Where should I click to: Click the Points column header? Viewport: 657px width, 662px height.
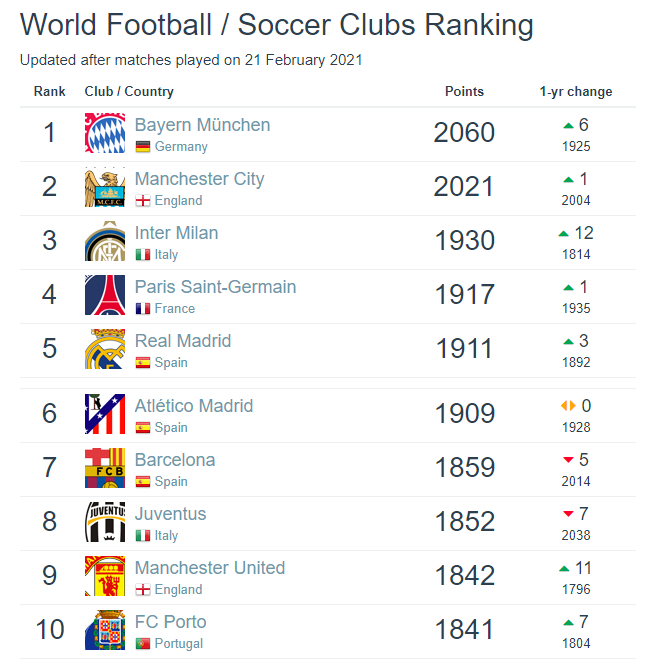[464, 91]
